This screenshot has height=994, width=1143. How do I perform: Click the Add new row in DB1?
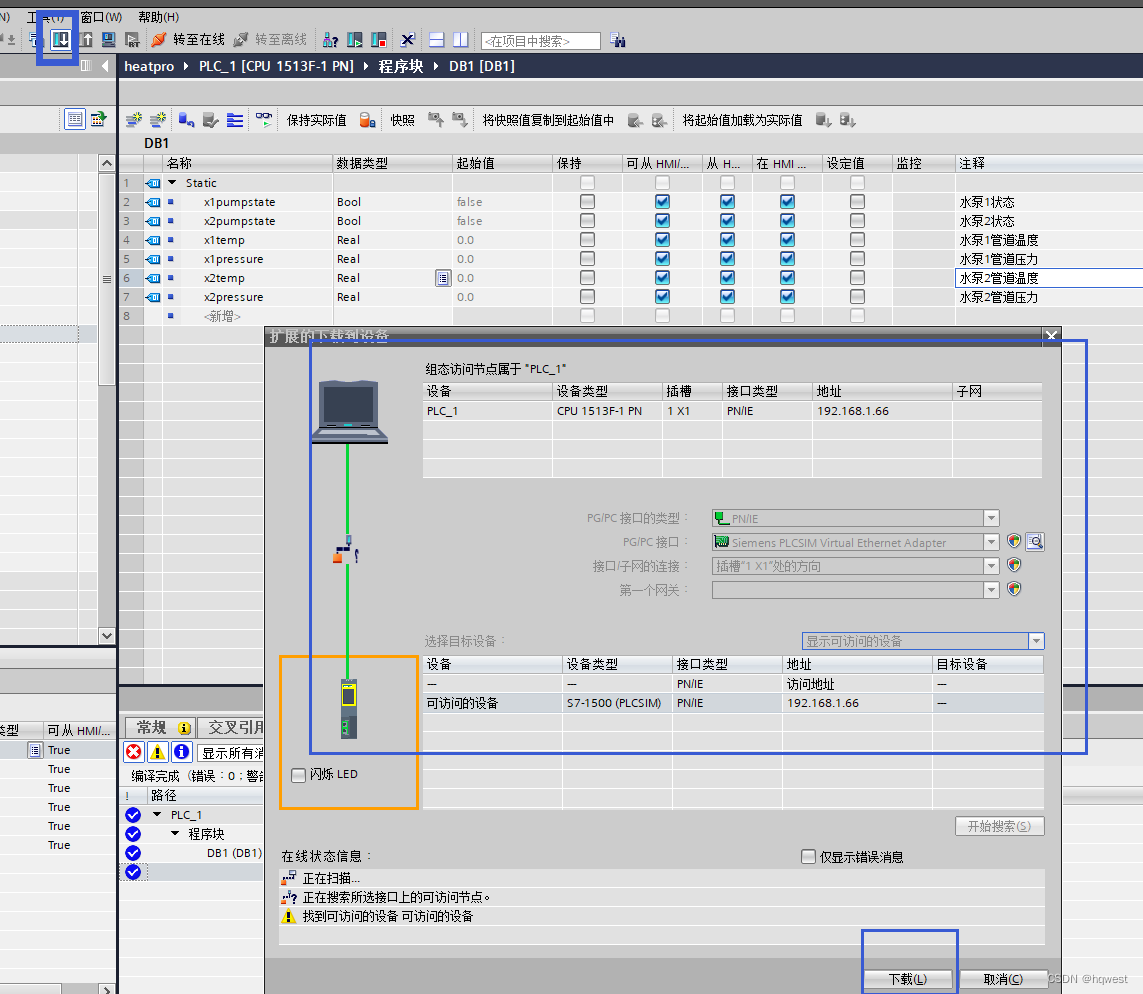[x=222, y=316]
